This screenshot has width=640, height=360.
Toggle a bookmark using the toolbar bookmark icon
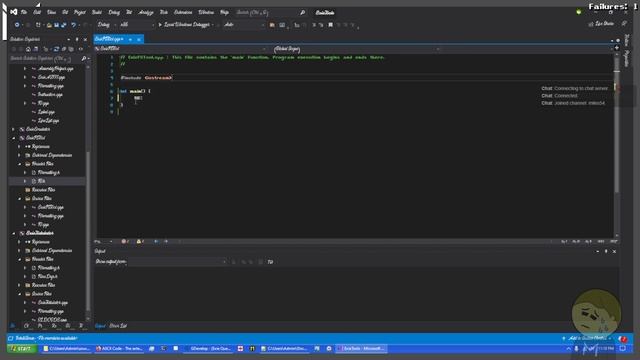tap(331, 25)
